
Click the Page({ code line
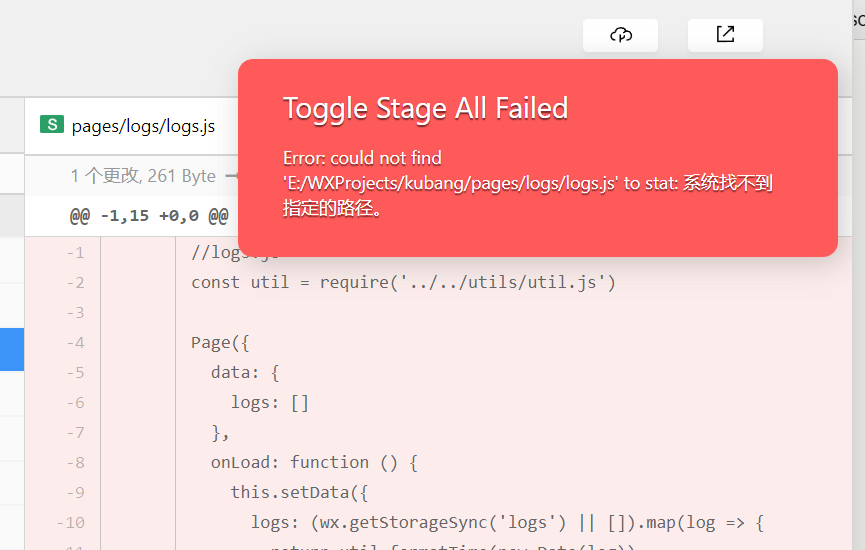pos(219,342)
